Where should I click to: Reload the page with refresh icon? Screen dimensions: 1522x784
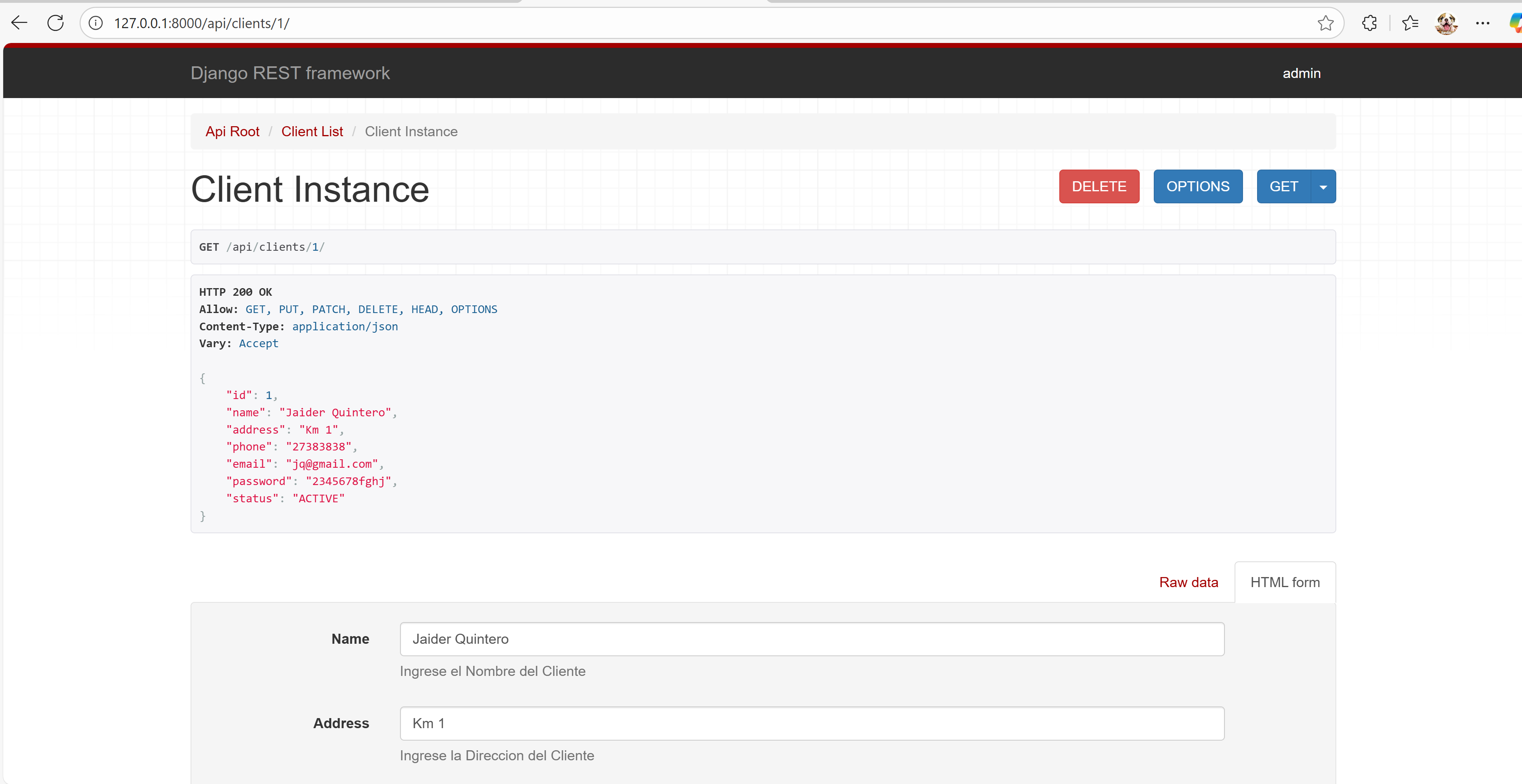(55, 23)
